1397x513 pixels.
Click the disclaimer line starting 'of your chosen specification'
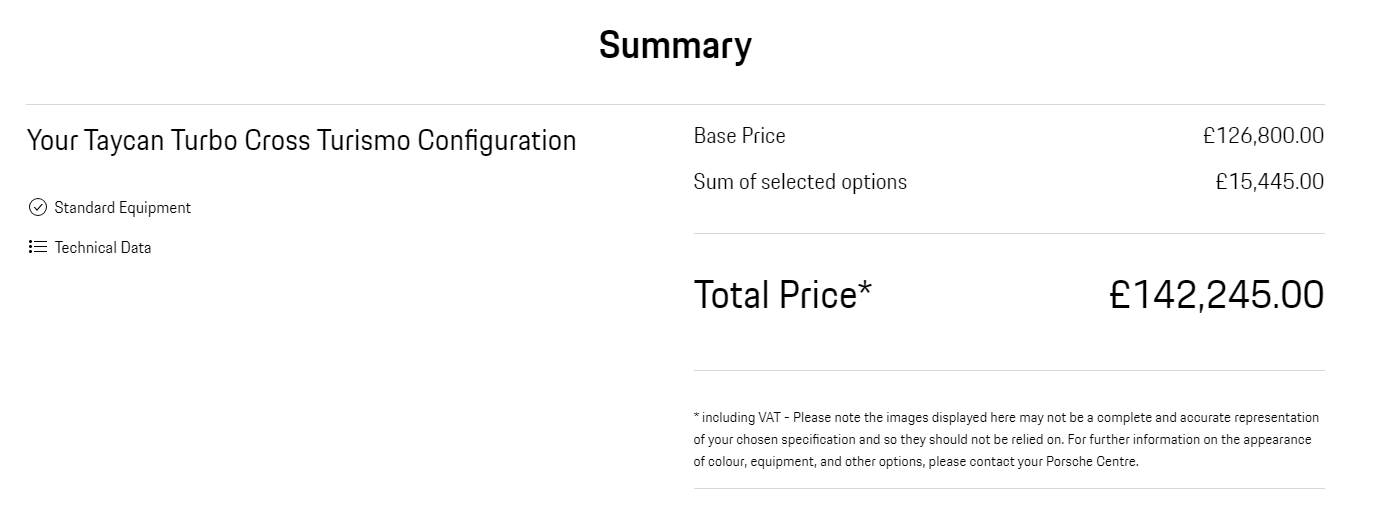1002,439
